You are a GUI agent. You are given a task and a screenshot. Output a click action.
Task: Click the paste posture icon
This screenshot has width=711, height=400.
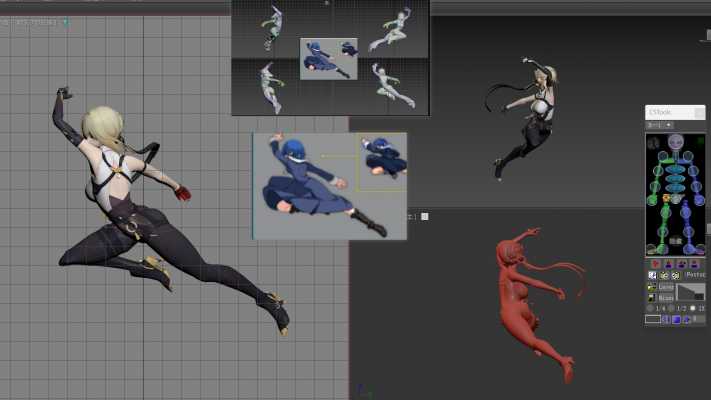point(664,275)
